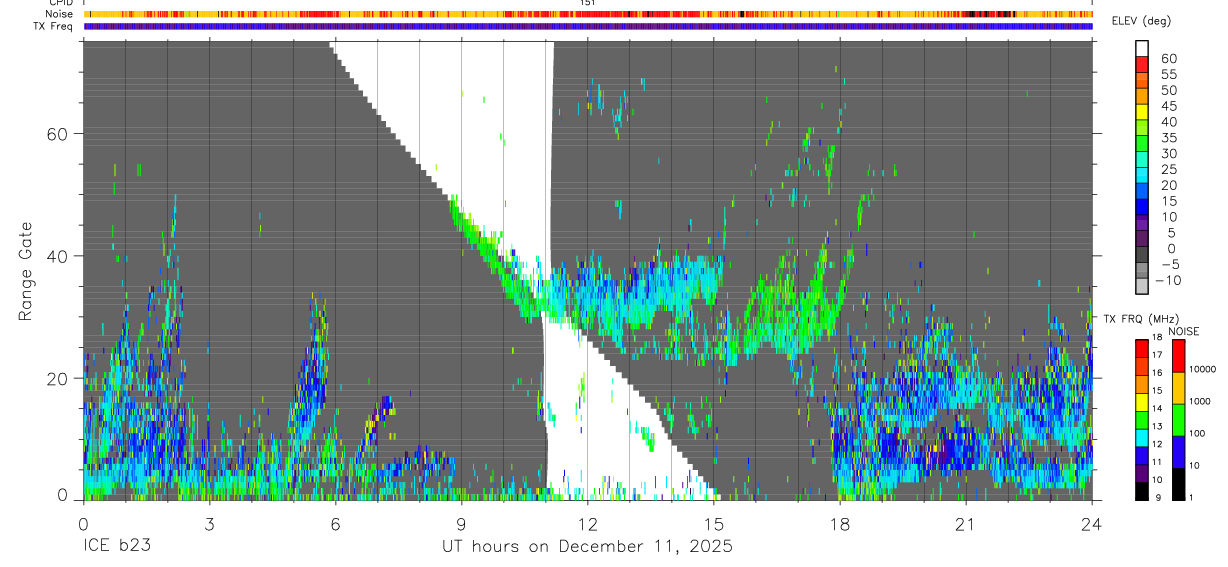The image size is (1228, 567).
Task: Select the black NOISE swatch between 10 and 1
Action: (1179, 483)
